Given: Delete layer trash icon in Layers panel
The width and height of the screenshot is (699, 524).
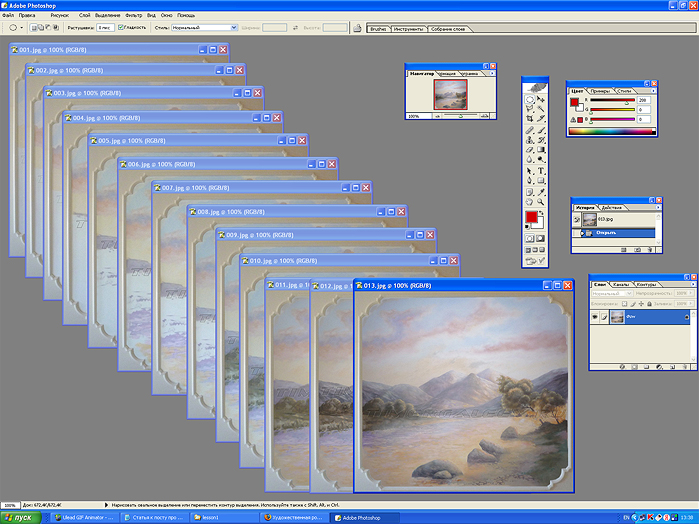Looking at the screenshot, I should 685,367.
